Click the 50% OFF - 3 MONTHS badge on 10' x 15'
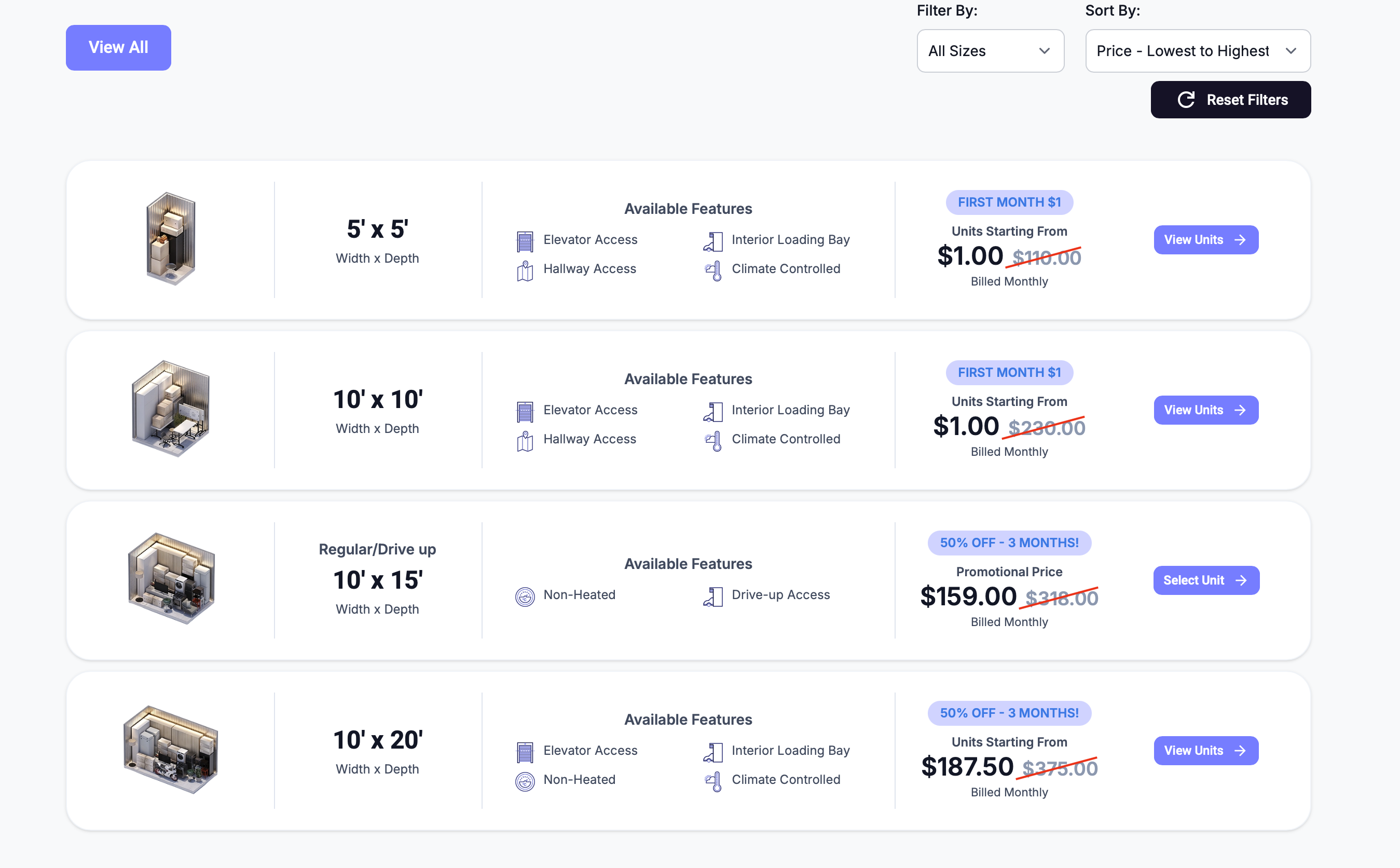1400x868 pixels. (x=1009, y=542)
